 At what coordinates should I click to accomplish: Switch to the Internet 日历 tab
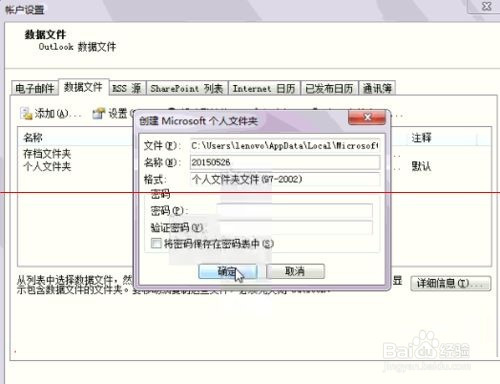click(264, 88)
